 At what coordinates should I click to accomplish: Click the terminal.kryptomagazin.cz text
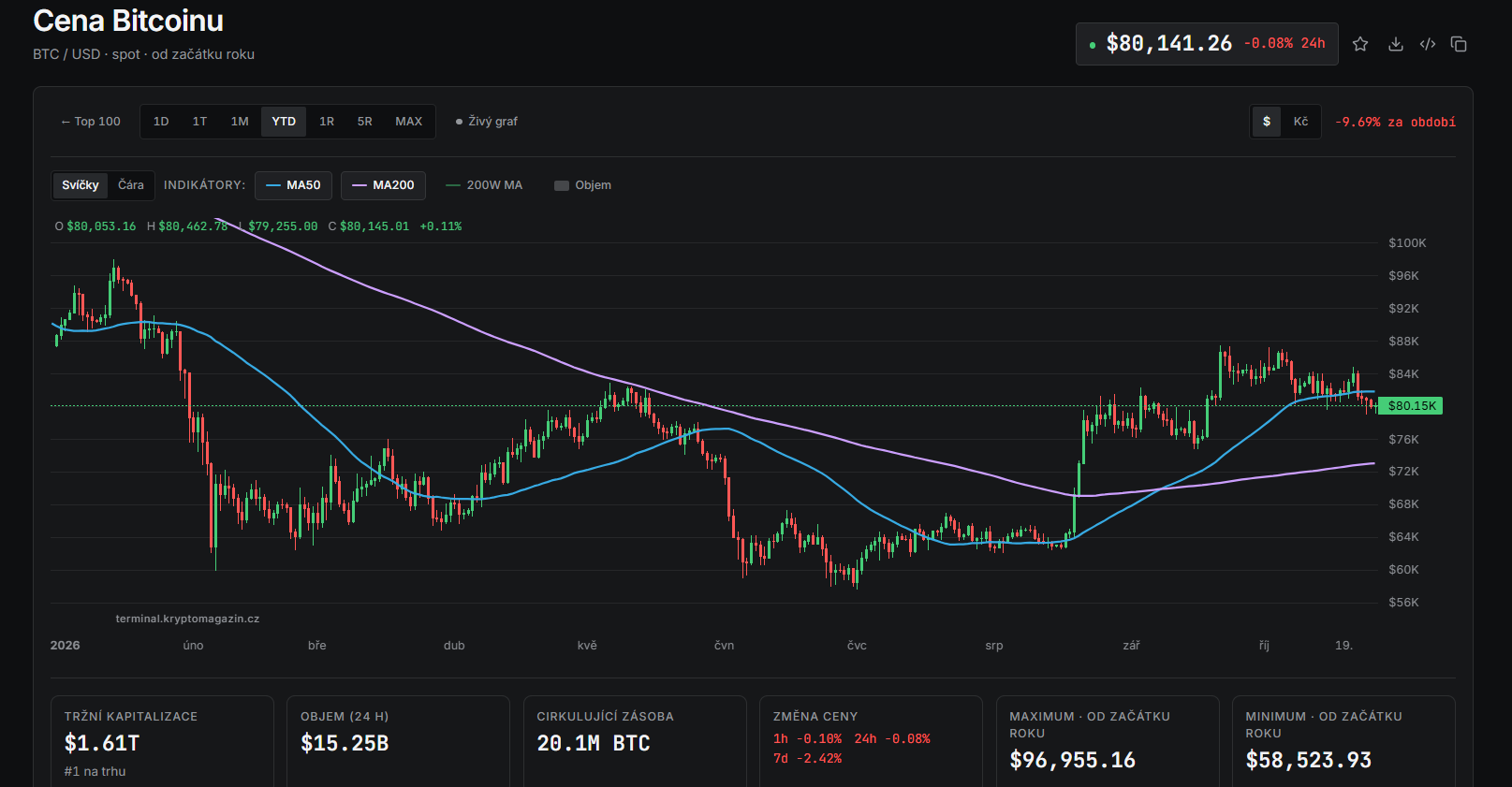(x=187, y=619)
